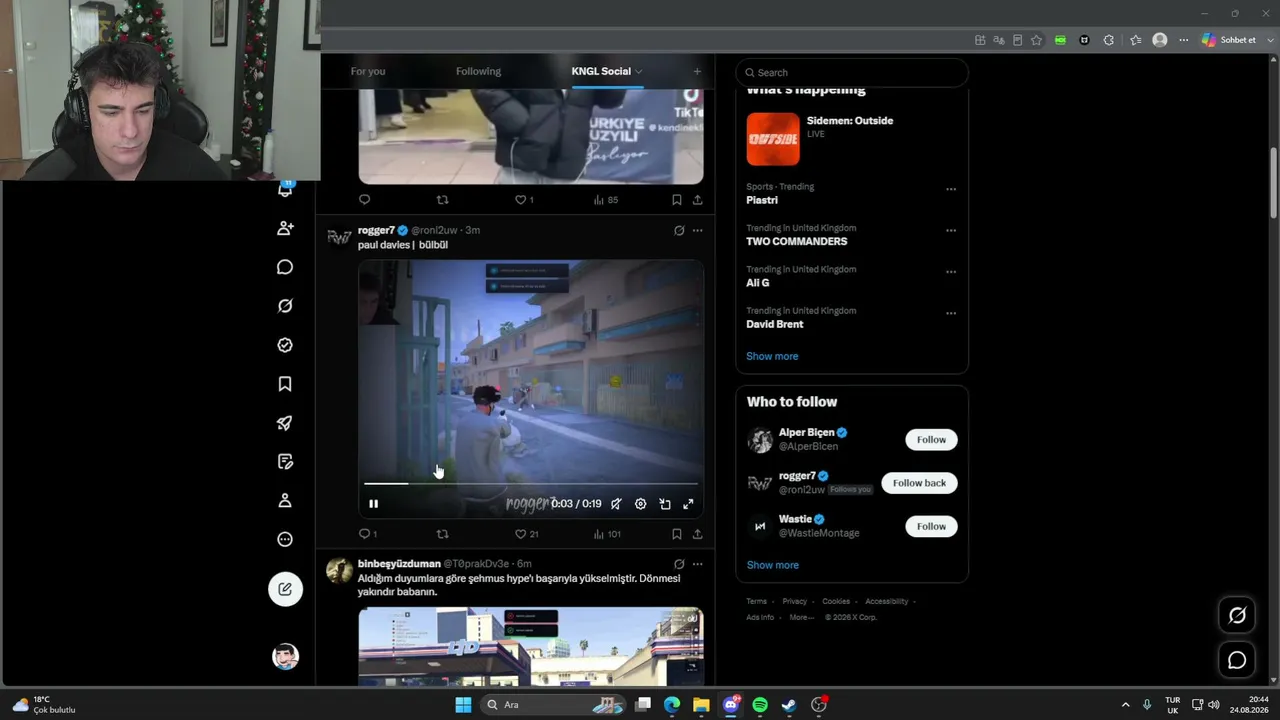Open more options for David Brent trend
1280x720 pixels.
[951, 313]
